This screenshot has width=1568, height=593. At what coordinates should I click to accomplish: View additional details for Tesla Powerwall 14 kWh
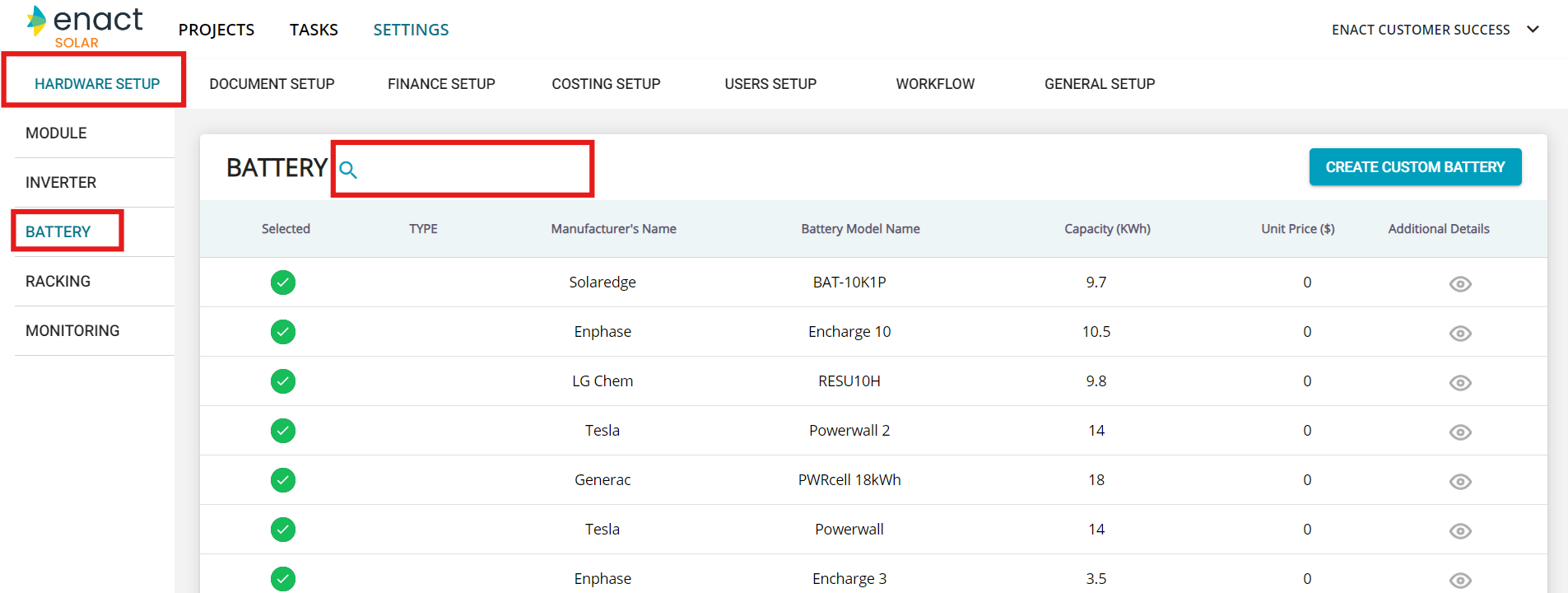1460,530
